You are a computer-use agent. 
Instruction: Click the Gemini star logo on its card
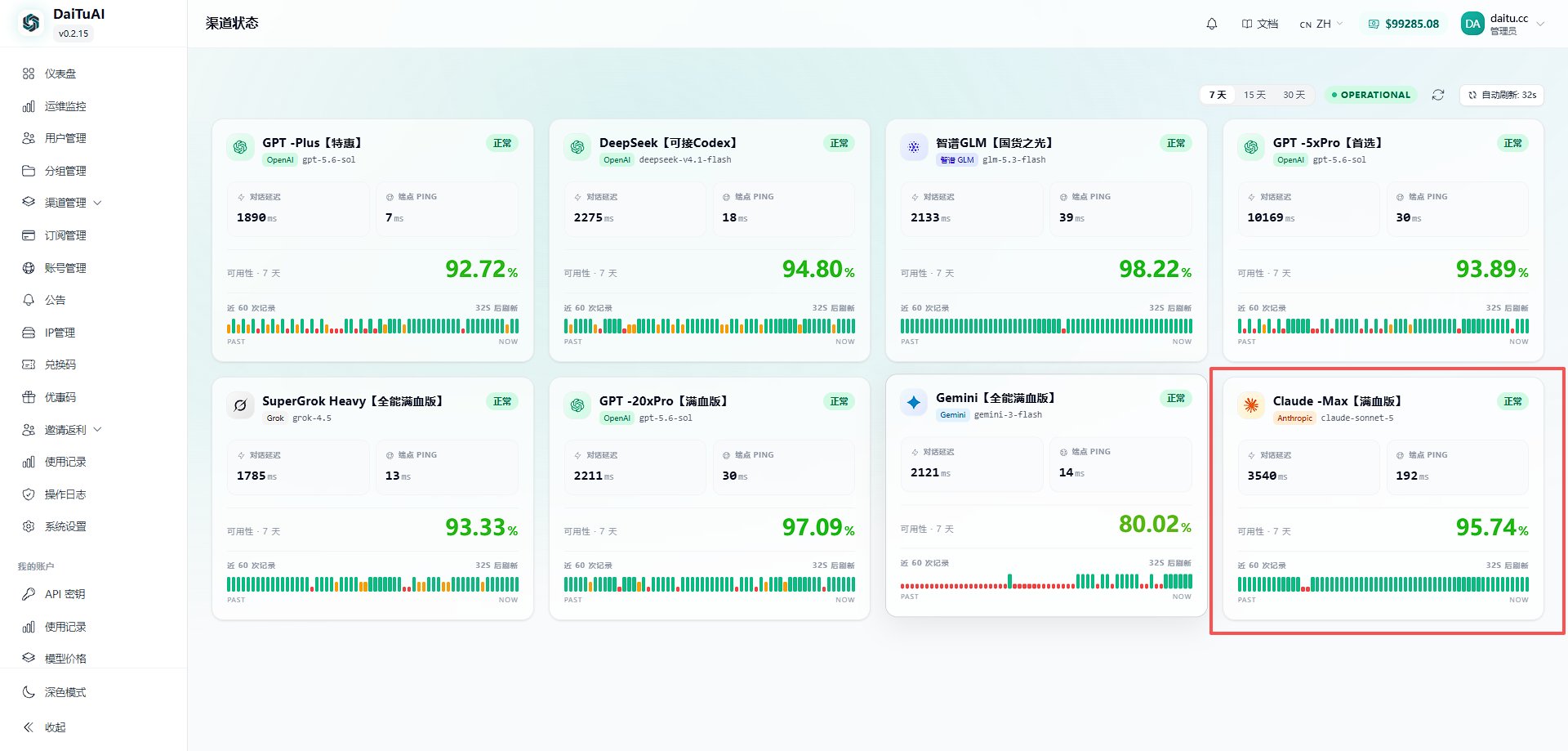coord(914,402)
